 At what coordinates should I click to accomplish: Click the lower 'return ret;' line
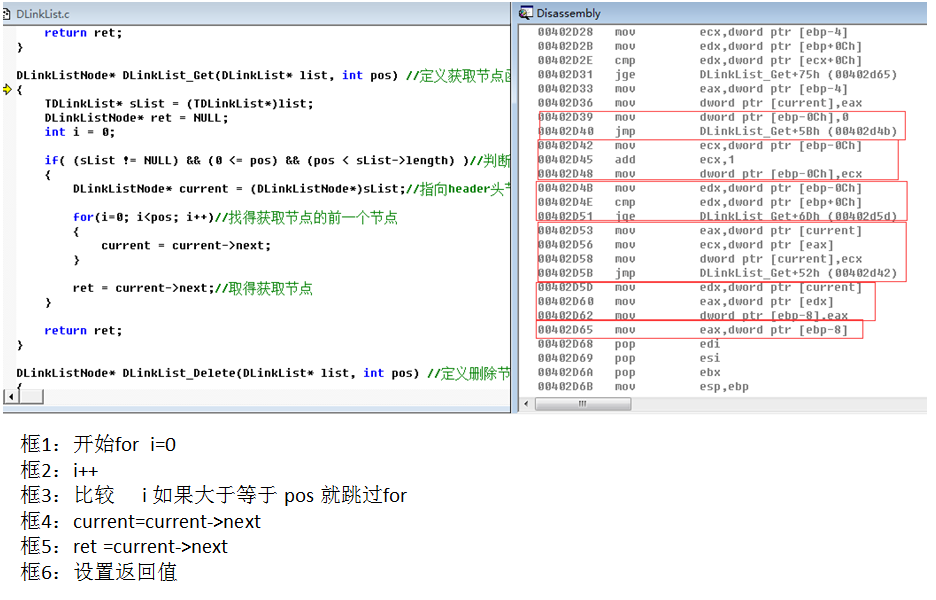pos(83,331)
